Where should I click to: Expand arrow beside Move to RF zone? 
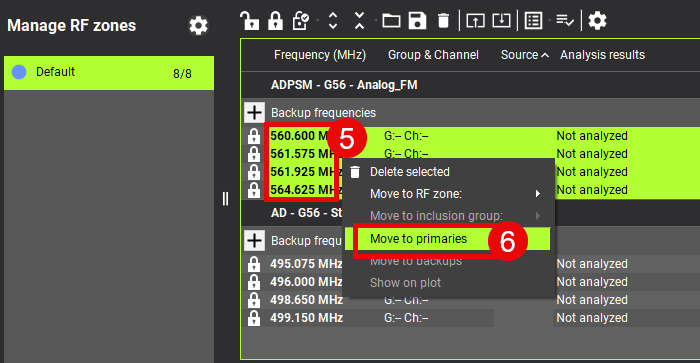(538, 194)
